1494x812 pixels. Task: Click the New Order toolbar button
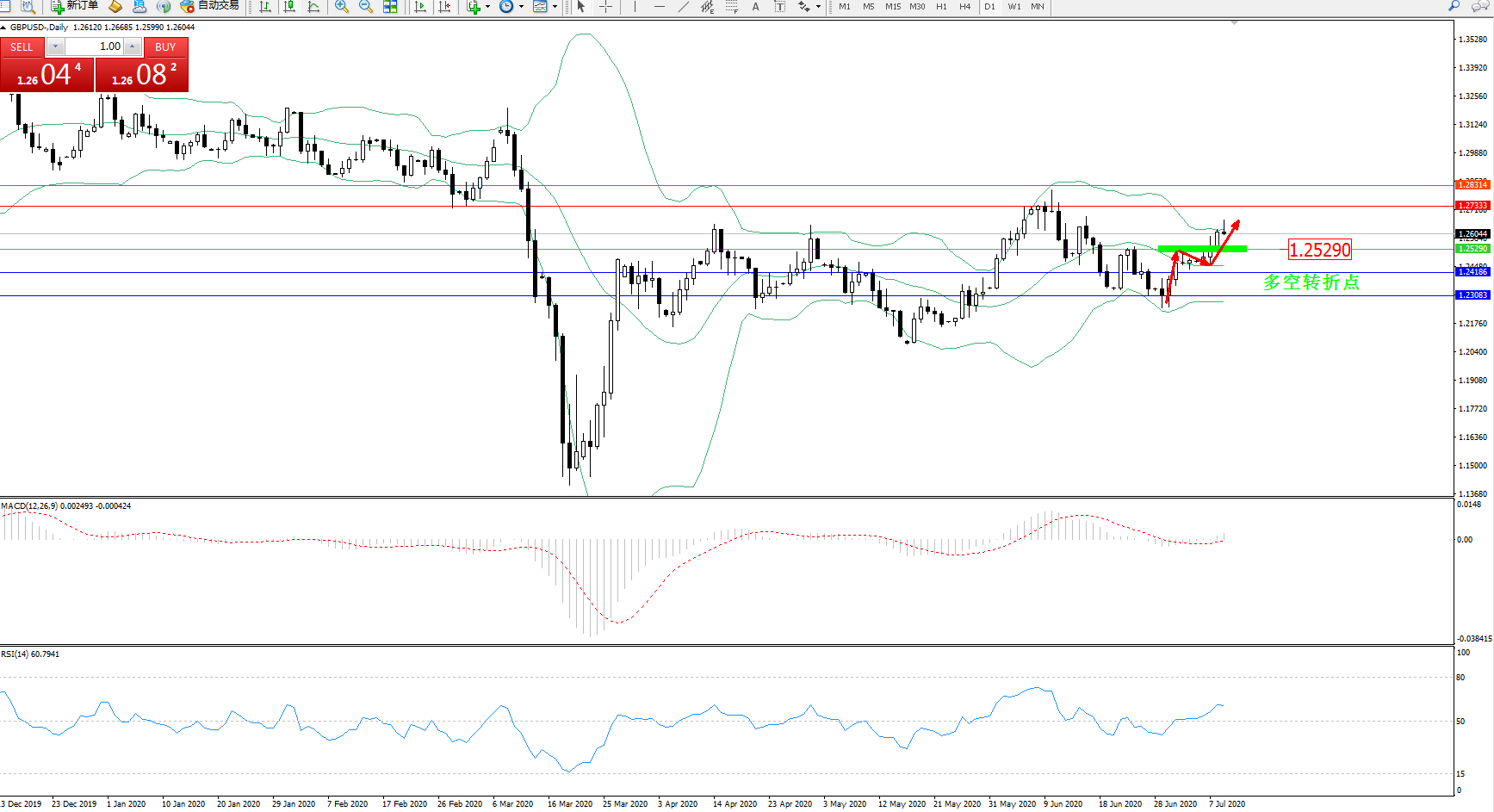[74, 6]
